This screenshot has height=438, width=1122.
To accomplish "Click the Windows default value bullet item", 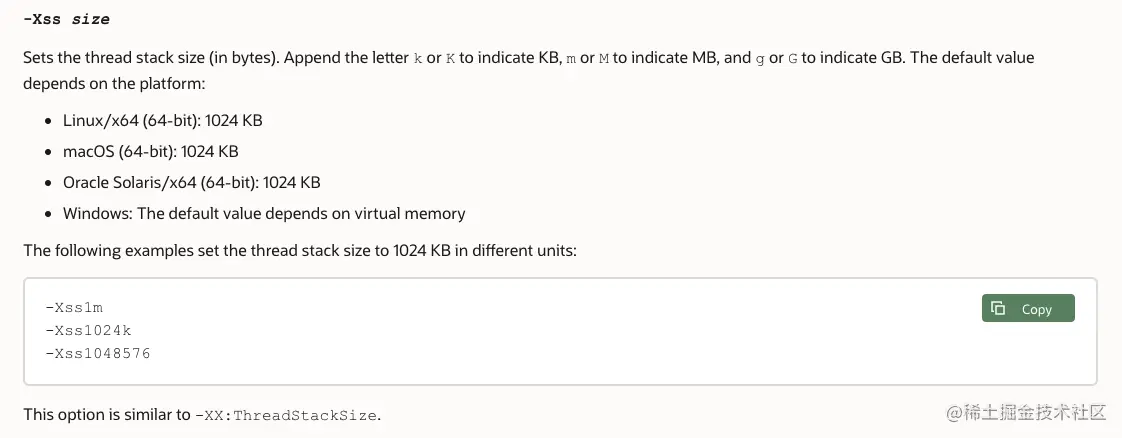I will tap(264, 213).
